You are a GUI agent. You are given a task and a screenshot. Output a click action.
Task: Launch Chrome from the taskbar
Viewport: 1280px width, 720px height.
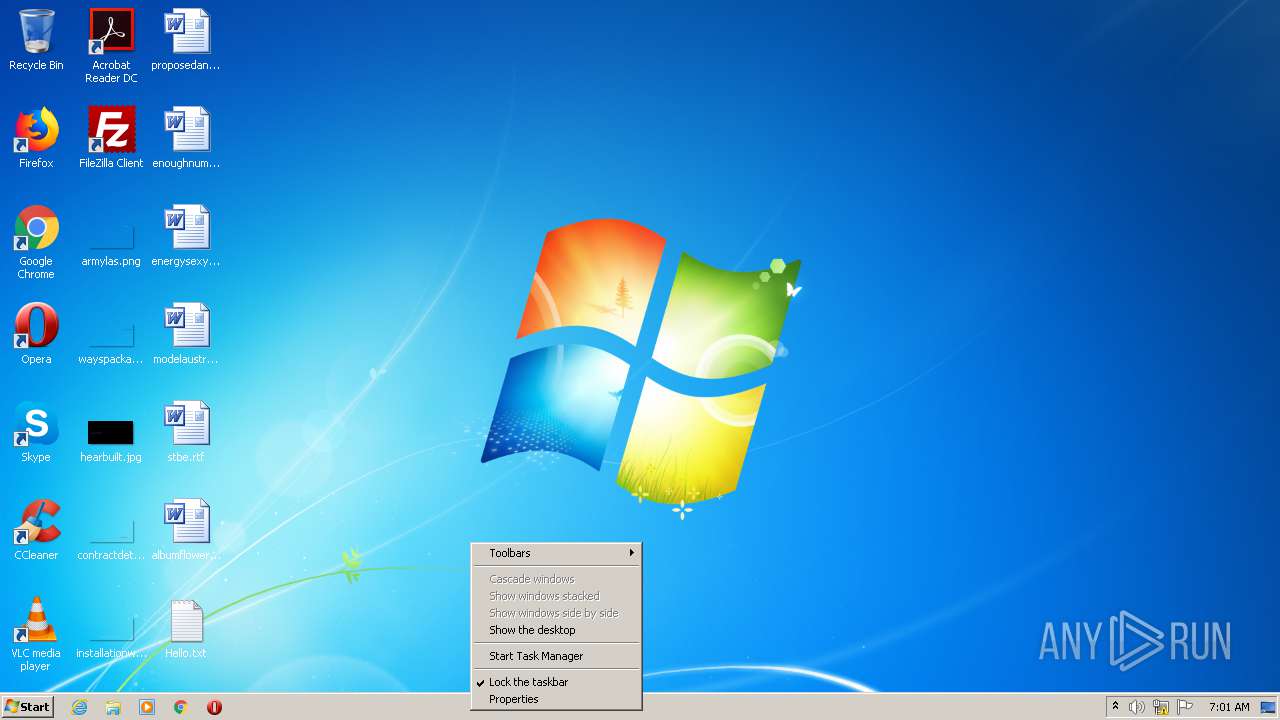click(x=181, y=707)
